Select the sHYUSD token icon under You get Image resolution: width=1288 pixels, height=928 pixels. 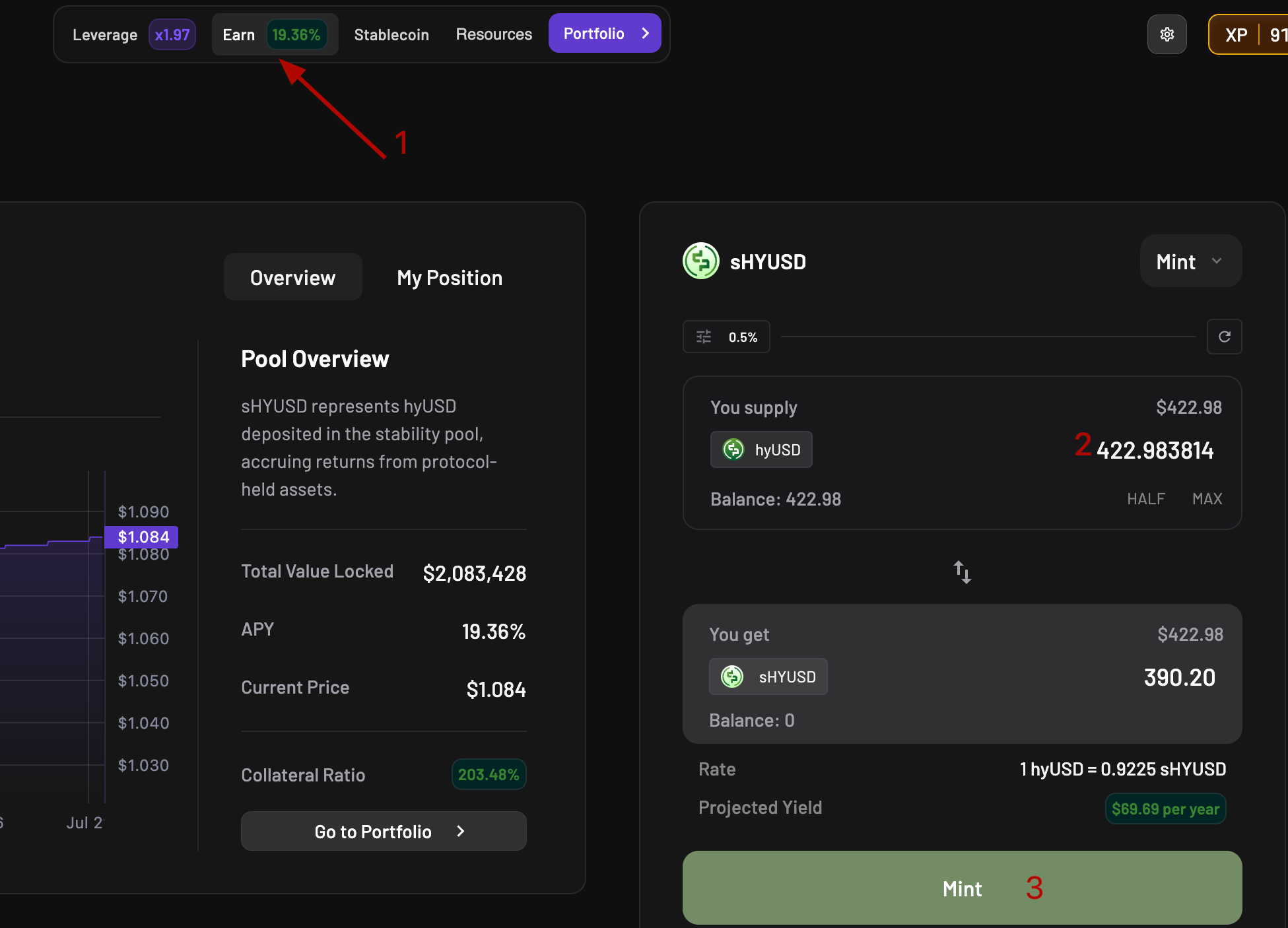(x=731, y=677)
